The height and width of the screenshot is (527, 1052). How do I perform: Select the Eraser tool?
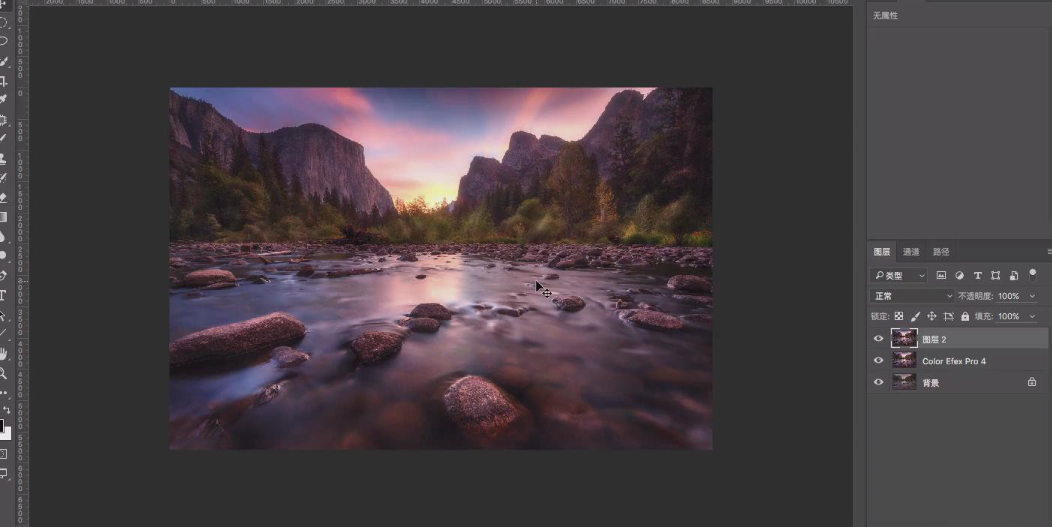coord(4,197)
